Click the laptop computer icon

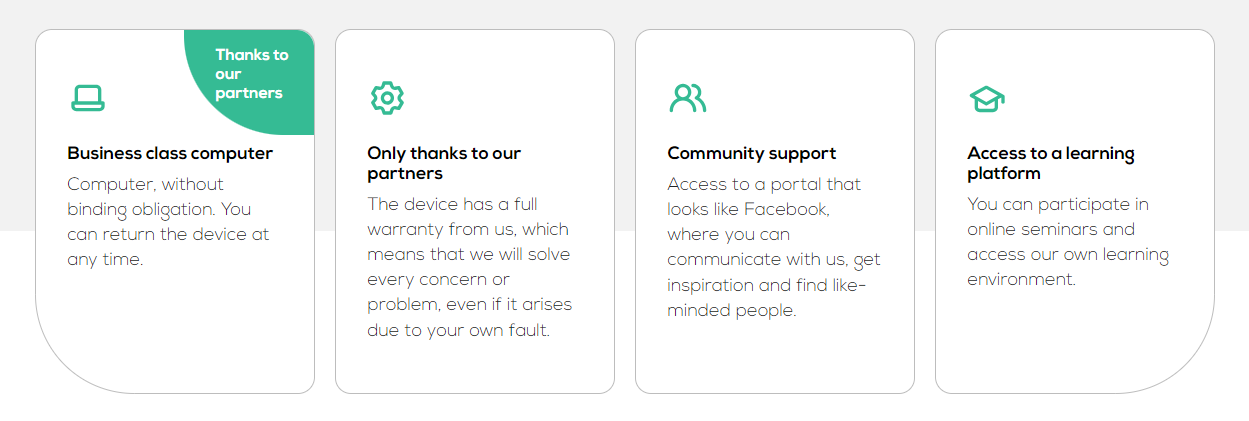pos(88,97)
